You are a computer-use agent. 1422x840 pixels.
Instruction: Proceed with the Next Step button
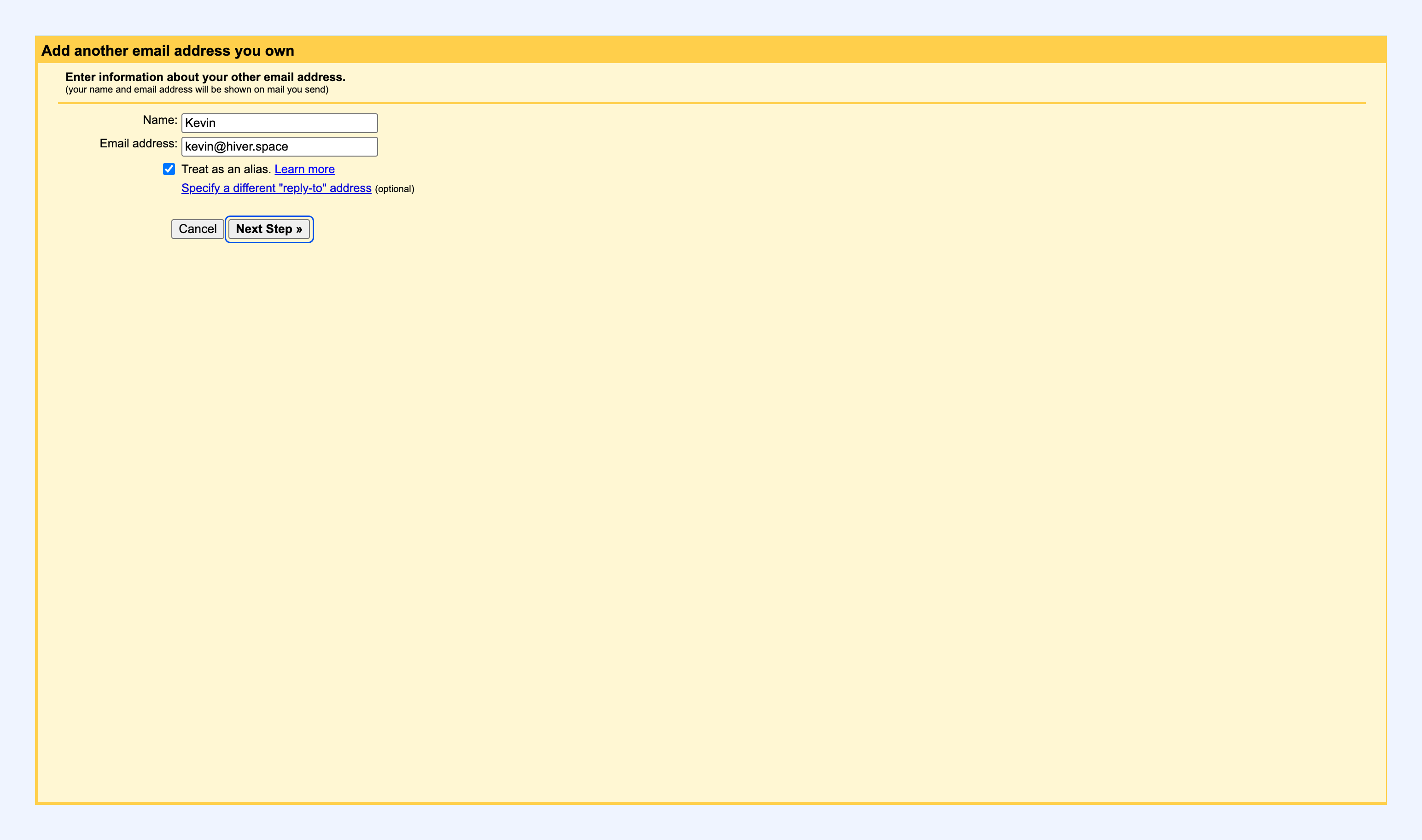pyautogui.click(x=269, y=229)
